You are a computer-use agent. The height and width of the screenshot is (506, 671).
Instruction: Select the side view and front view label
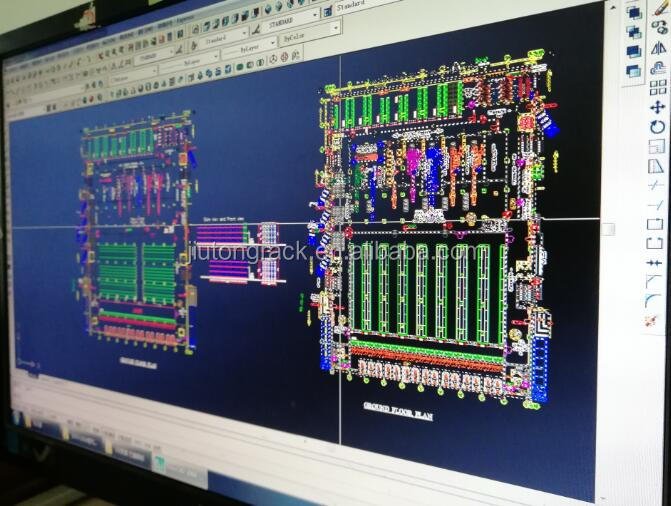[x=224, y=219]
